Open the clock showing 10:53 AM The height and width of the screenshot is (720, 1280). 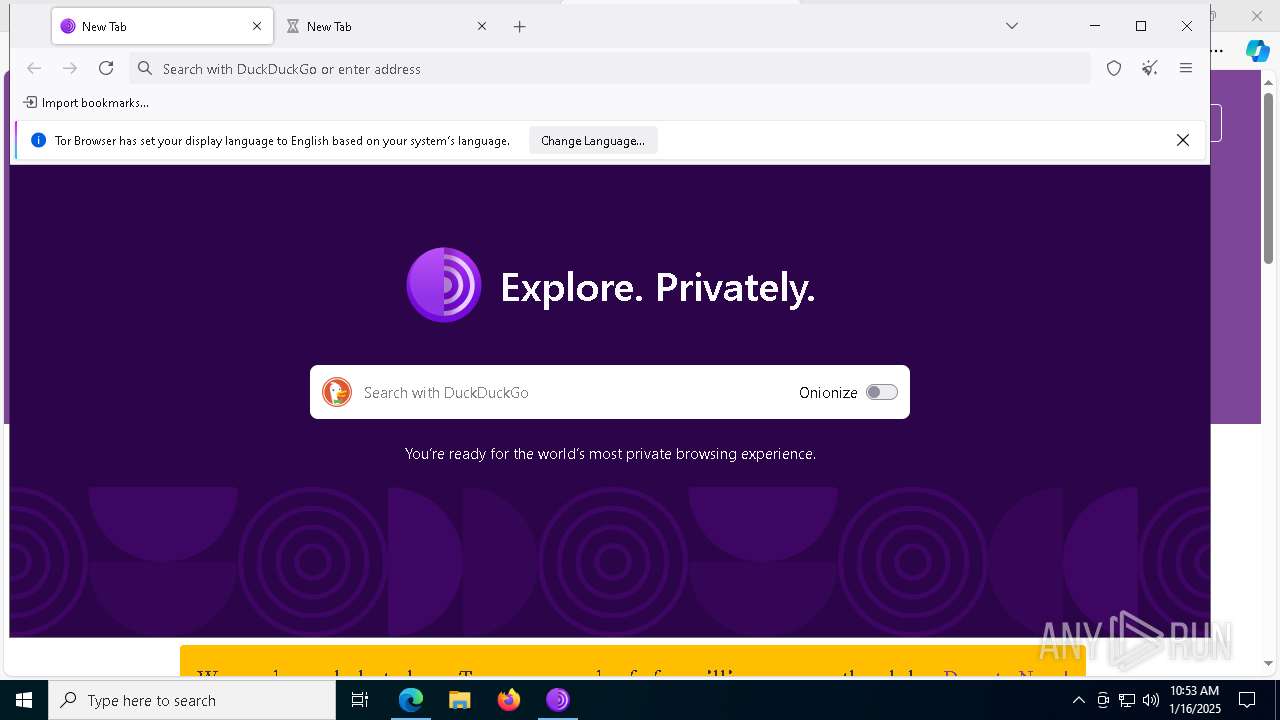tap(1194, 700)
